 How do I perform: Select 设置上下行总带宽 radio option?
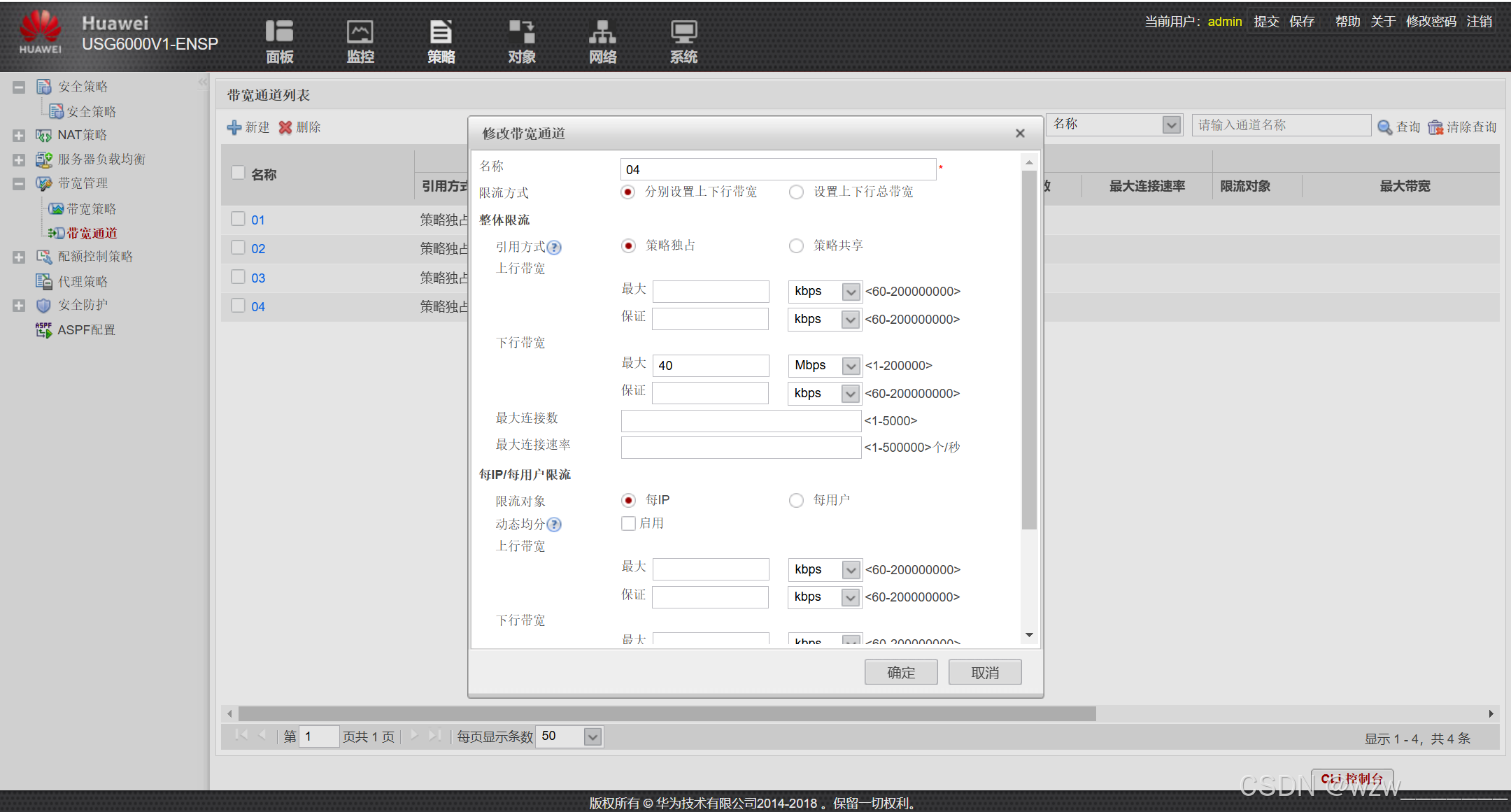796,192
